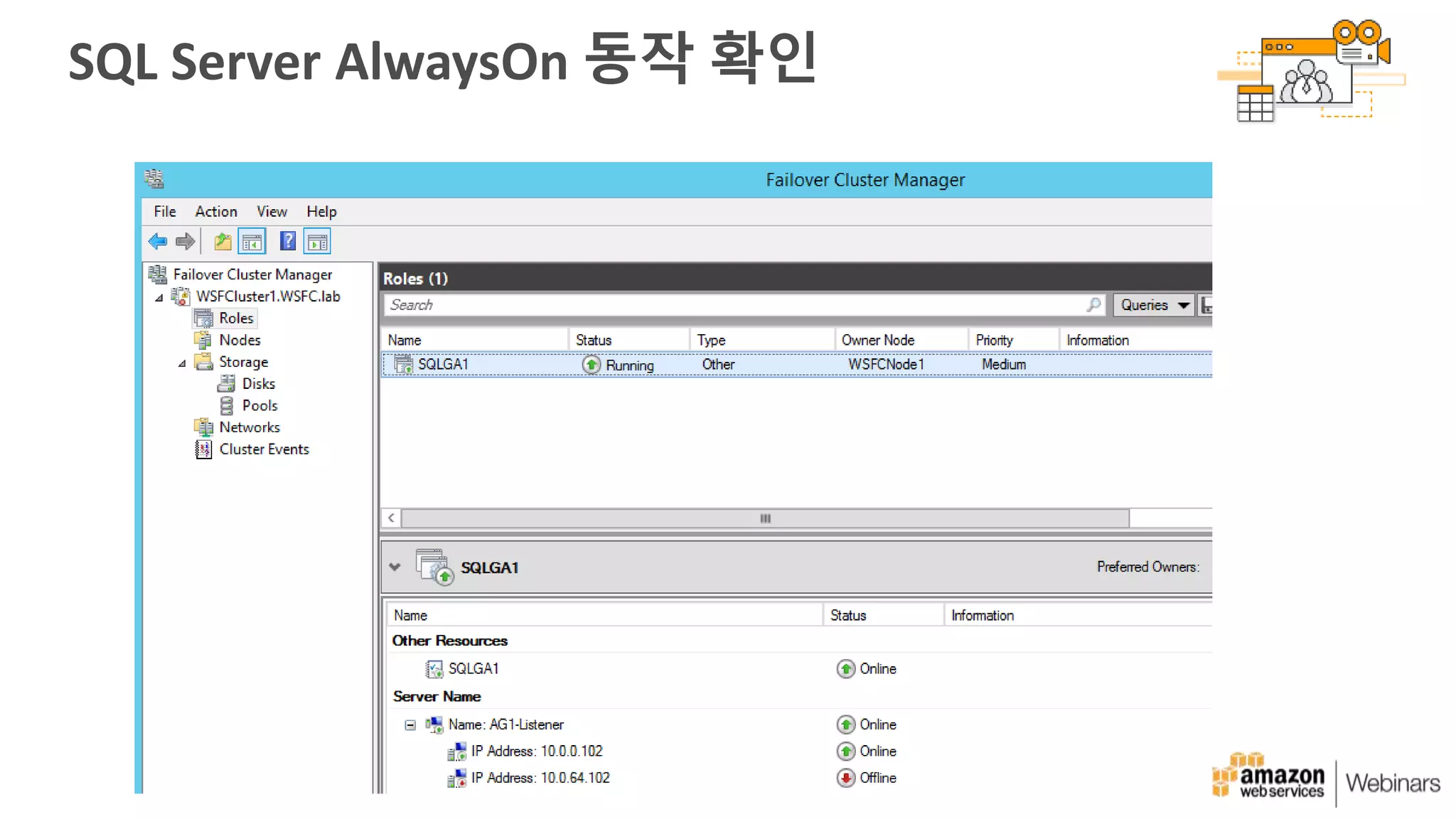Toggle the Show/Hide Action Pane icon
This screenshot has height=819, width=1456.
click(318, 242)
